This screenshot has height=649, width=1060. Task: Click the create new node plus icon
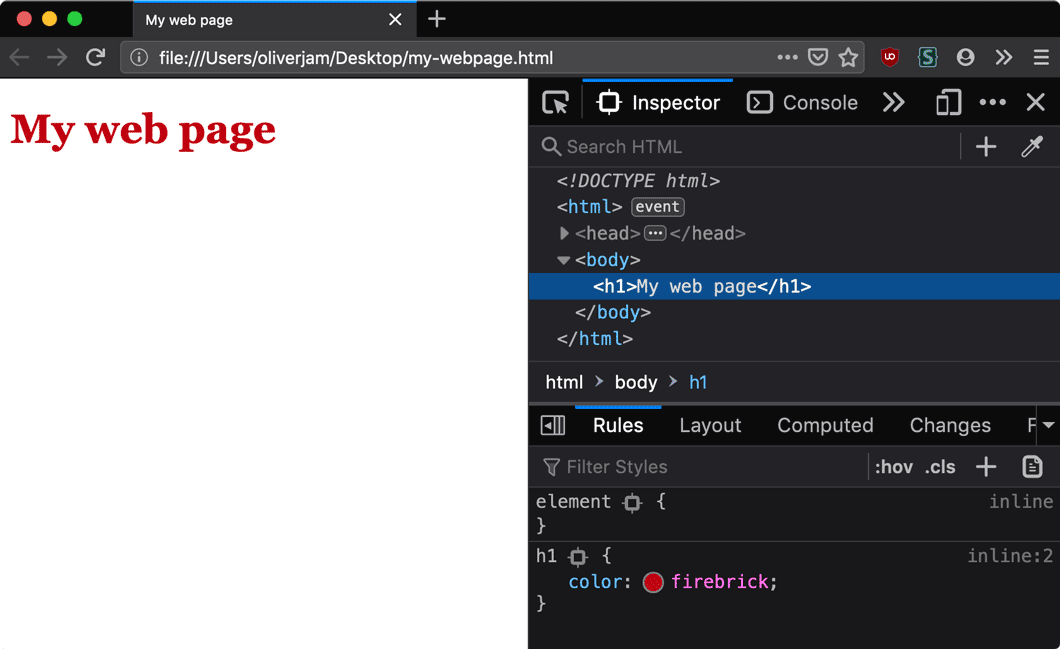[986, 147]
